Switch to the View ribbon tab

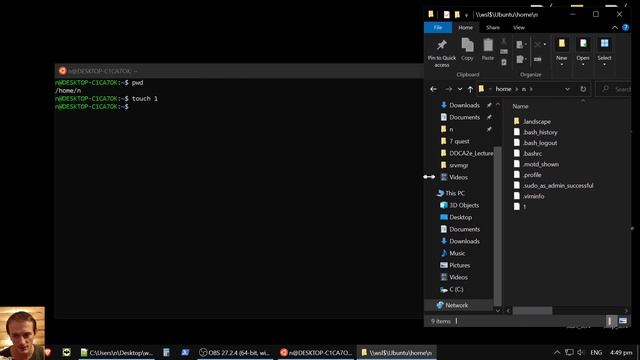pyautogui.click(x=519, y=27)
